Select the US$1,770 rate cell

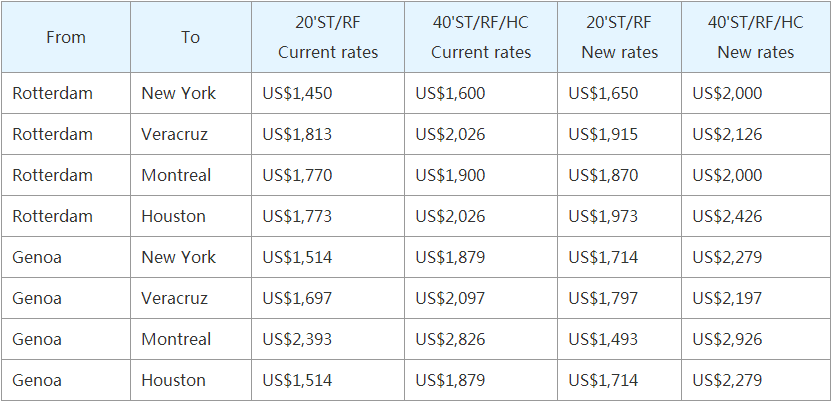coord(297,175)
